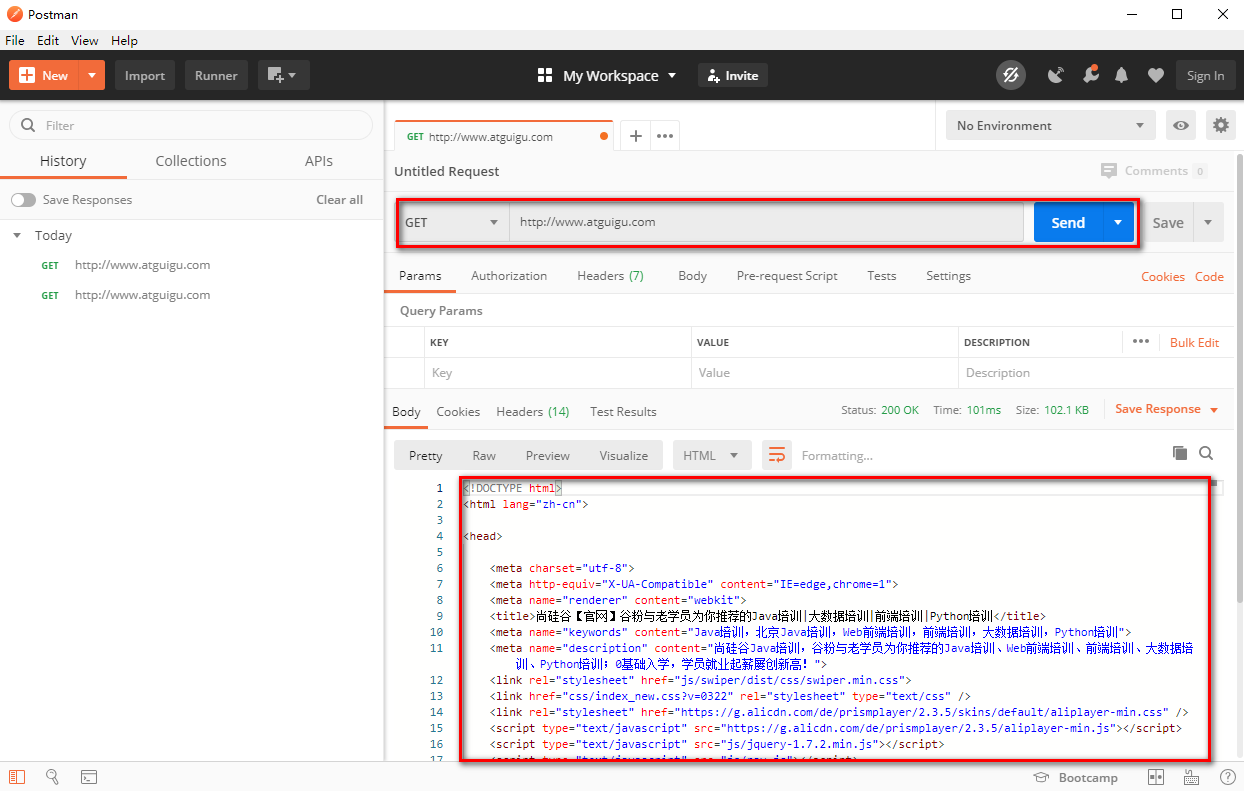Open the Pre-request Script tab
Viewport: 1244px width, 791px height.
787,276
